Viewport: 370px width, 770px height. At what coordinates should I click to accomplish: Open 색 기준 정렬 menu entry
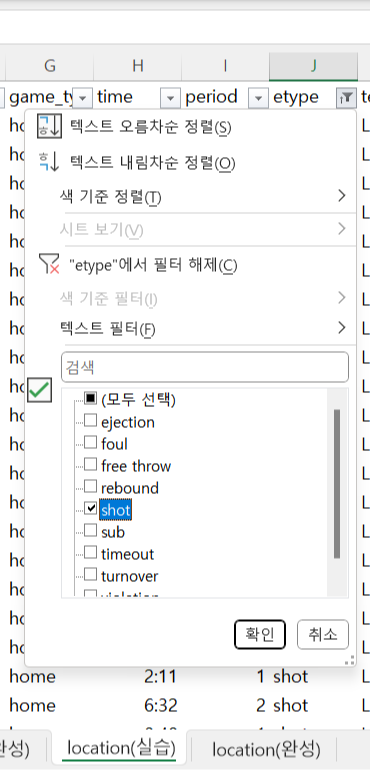coord(191,197)
